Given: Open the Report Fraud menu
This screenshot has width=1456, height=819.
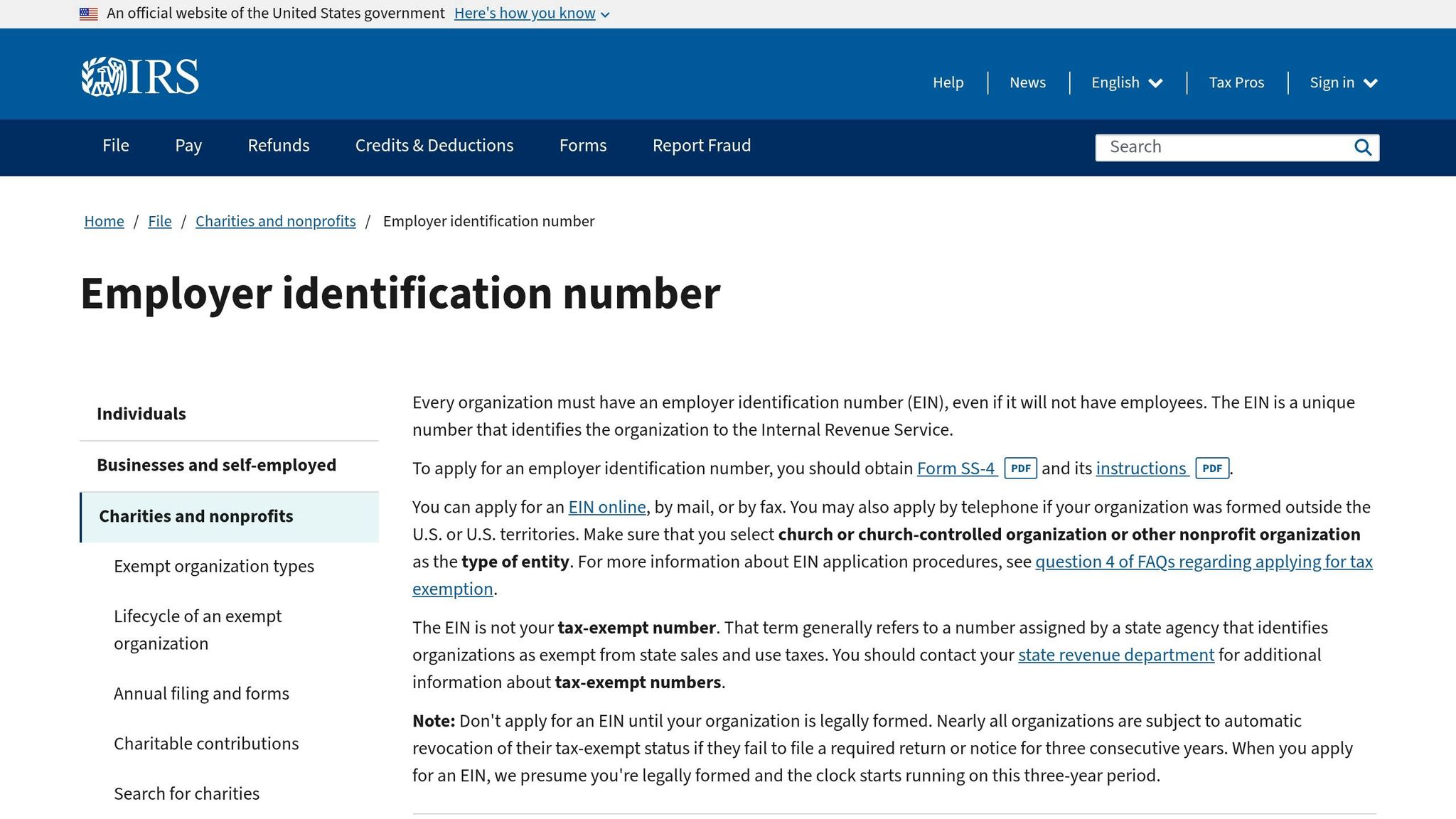Looking at the screenshot, I should coord(702,146).
